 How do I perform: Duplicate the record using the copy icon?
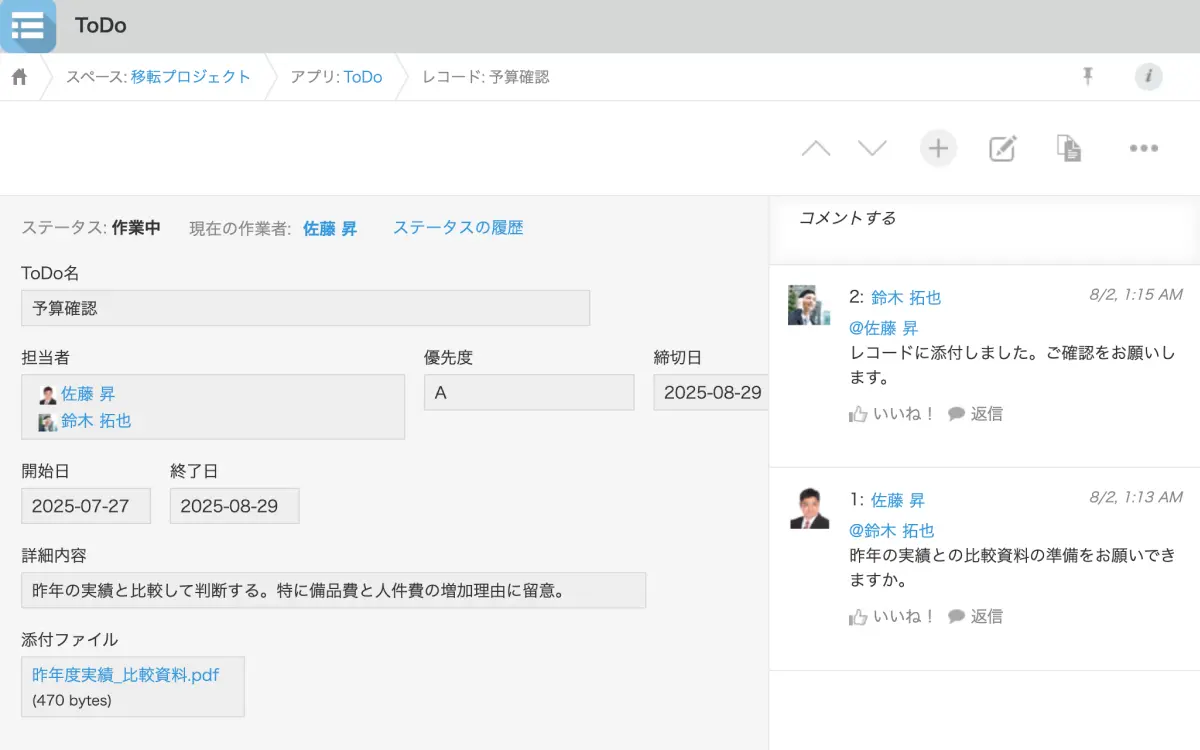(x=1069, y=149)
